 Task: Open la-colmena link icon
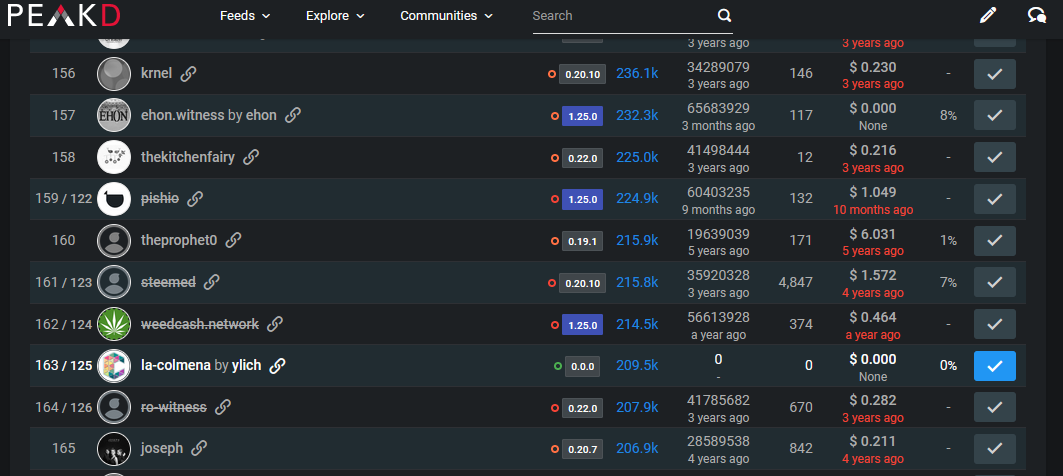(x=277, y=366)
